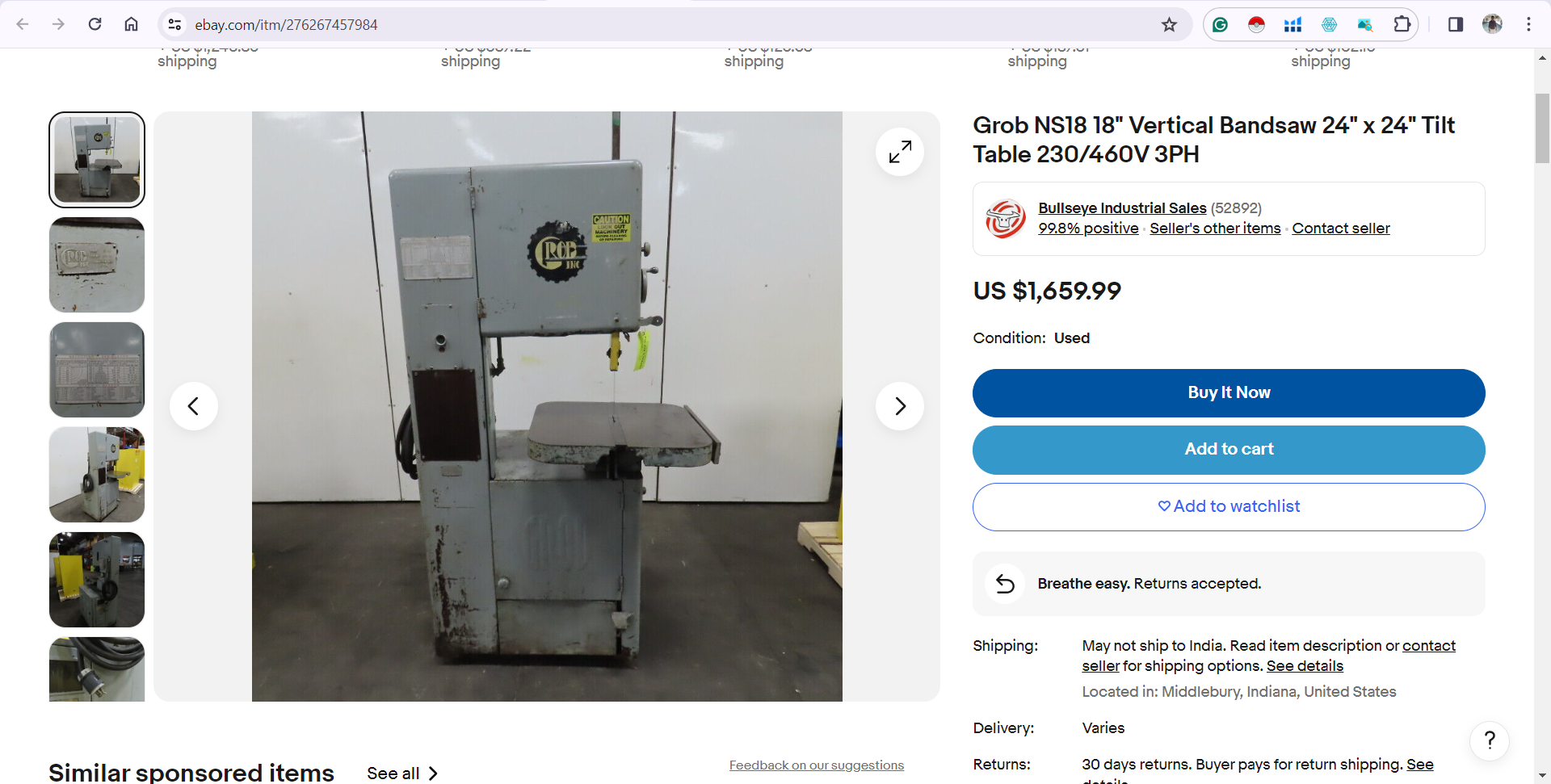This screenshot has width=1551, height=784.
Task: Add the bandsaw to cart
Action: pyautogui.click(x=1229, y=450)
